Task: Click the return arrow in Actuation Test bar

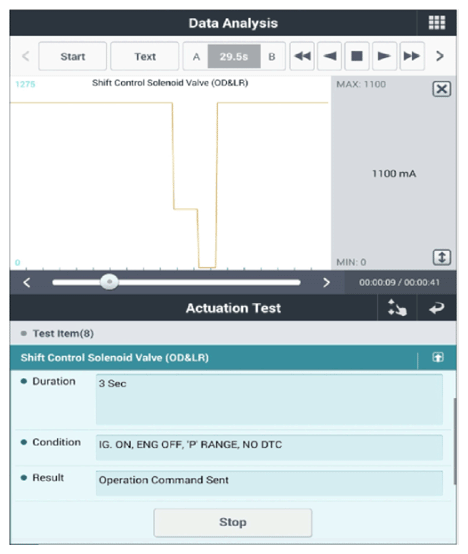Action: click(437, 308)
